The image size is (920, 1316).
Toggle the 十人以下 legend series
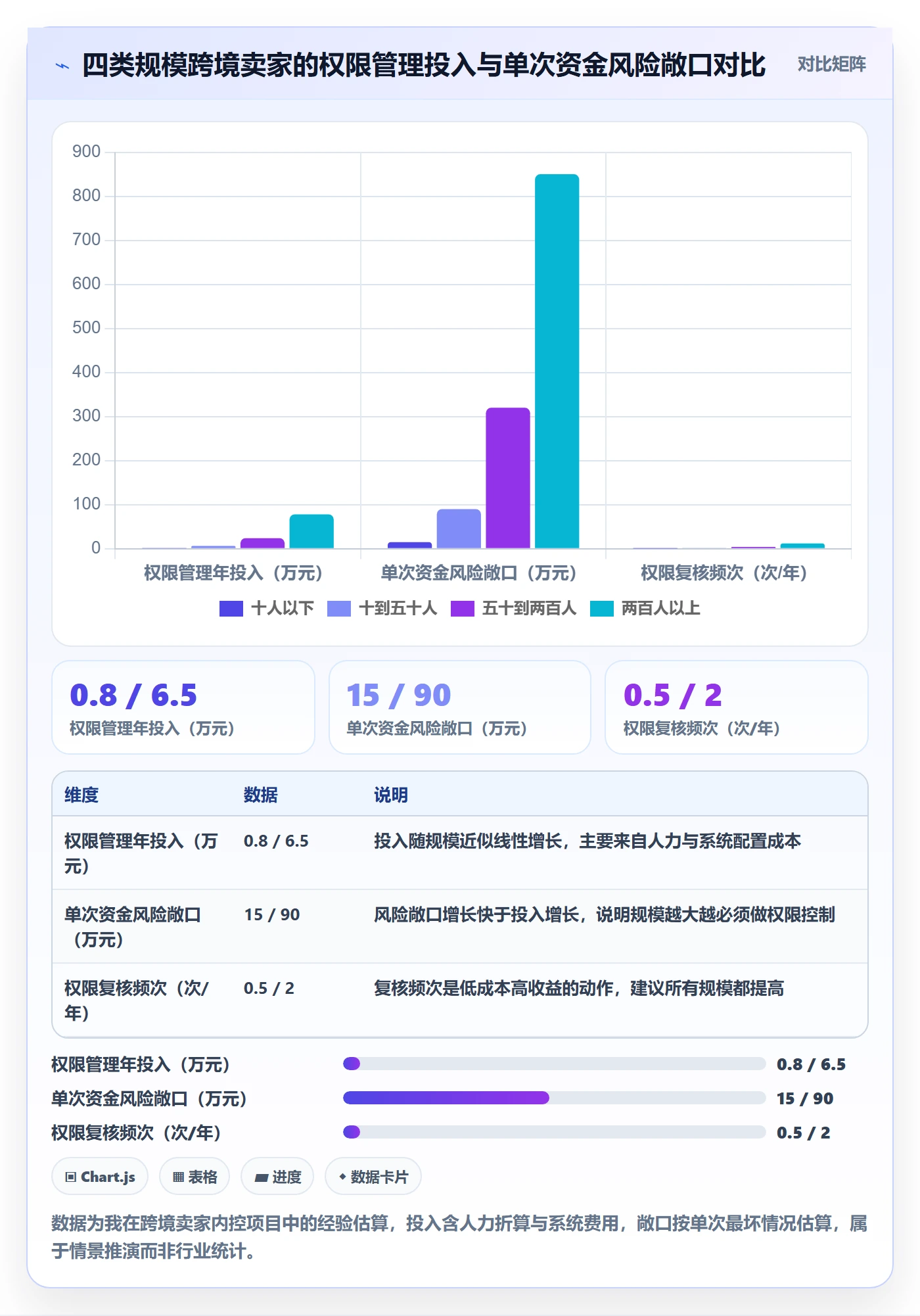[267, 609]
